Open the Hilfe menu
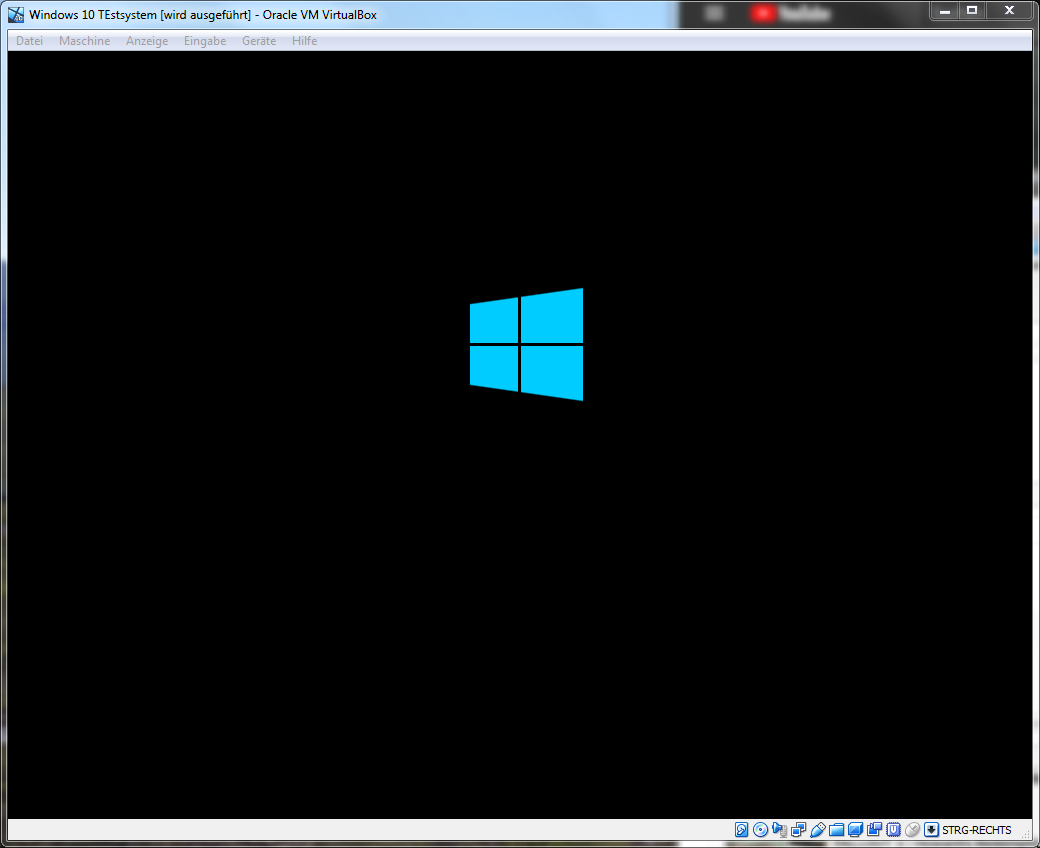This screenshot has width=1040, height=848. pos(305,41)
